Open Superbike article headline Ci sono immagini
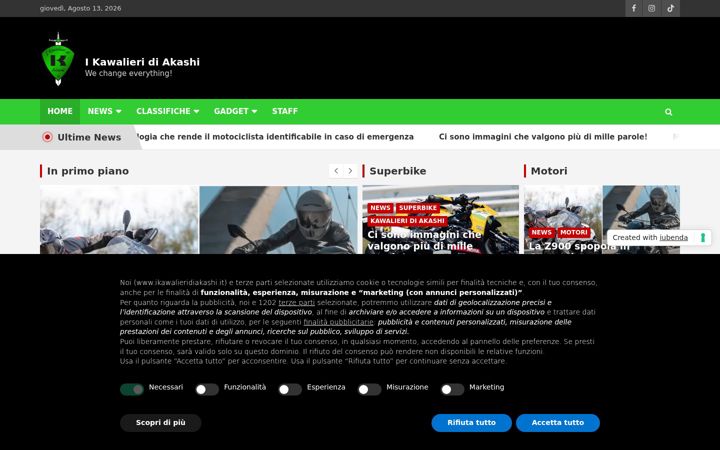 coord(424,241)
